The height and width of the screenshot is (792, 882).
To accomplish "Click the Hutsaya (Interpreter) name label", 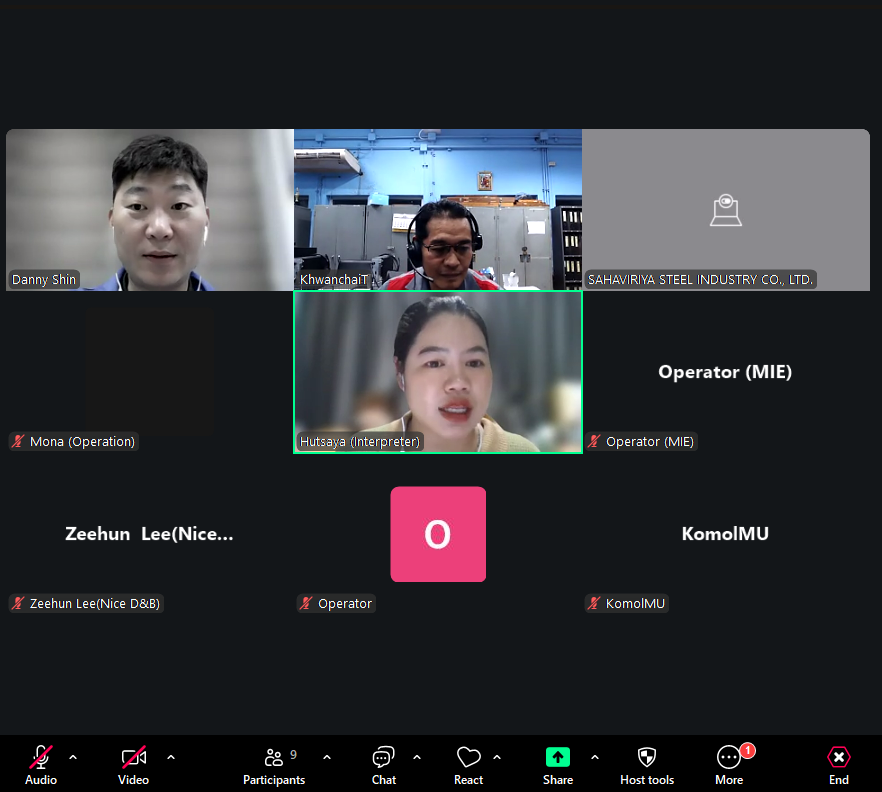I will click(x=360, y=441).
